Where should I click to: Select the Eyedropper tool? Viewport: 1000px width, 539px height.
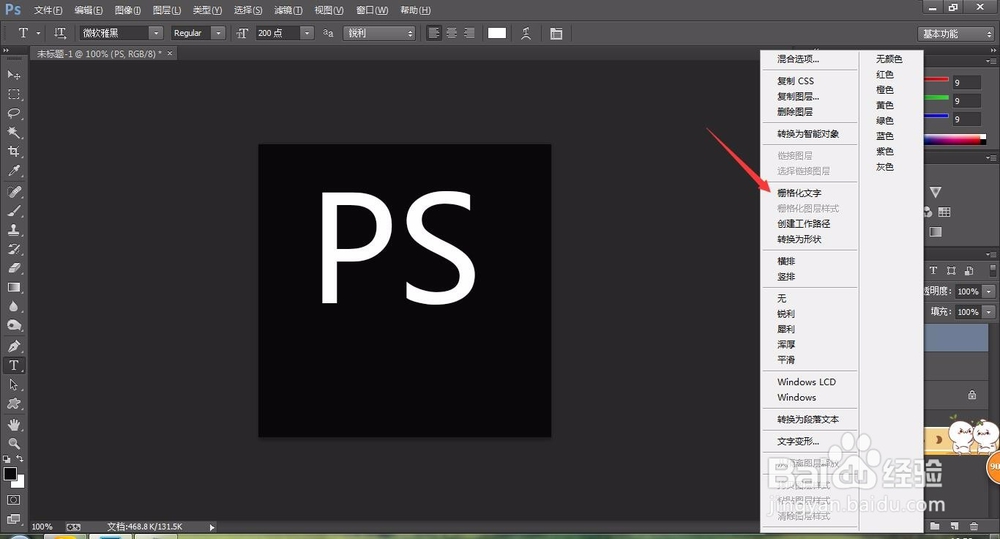click(13, 171)
